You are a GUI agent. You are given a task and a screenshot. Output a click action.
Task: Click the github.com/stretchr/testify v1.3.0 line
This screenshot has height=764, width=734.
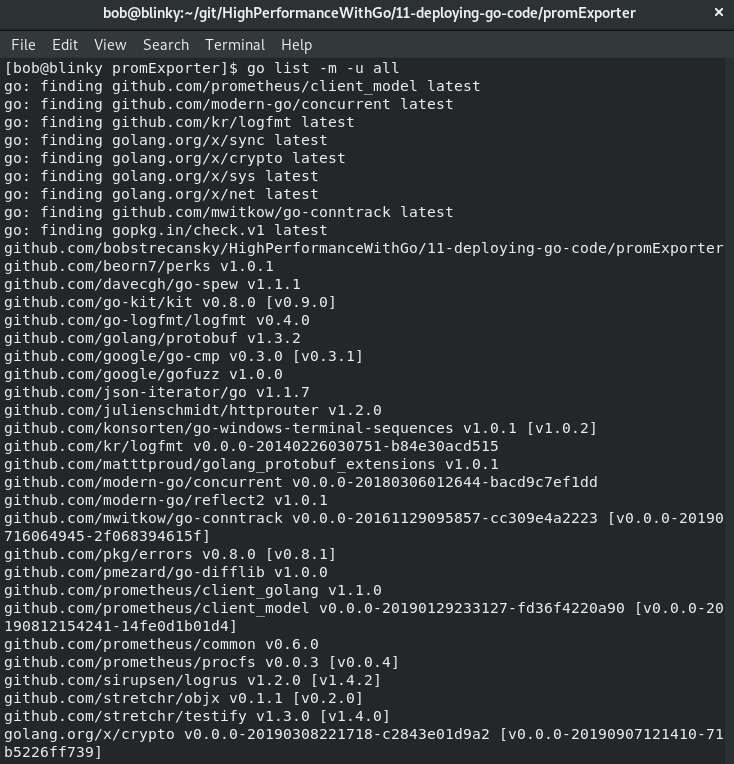(x=197, y=716)
